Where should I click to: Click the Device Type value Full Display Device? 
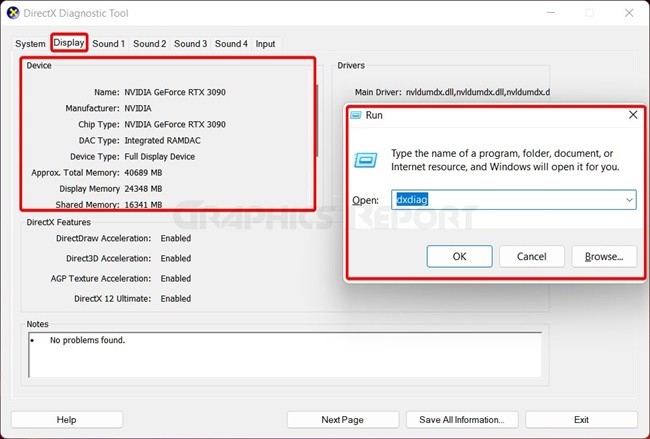[x=160, y=157]
